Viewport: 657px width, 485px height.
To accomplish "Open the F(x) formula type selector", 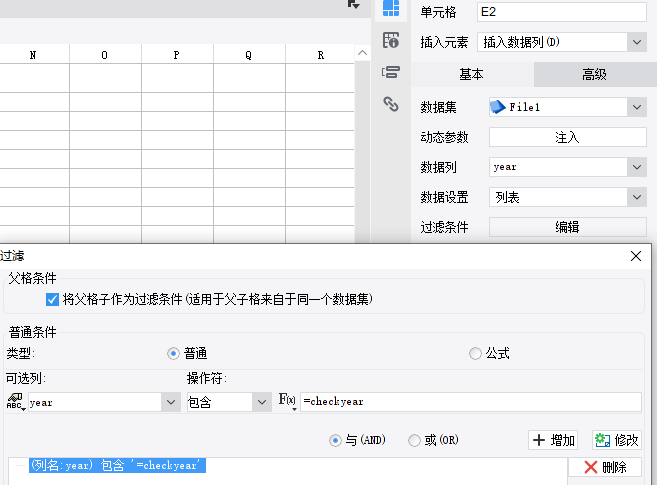I will click(x=288, y=401).
